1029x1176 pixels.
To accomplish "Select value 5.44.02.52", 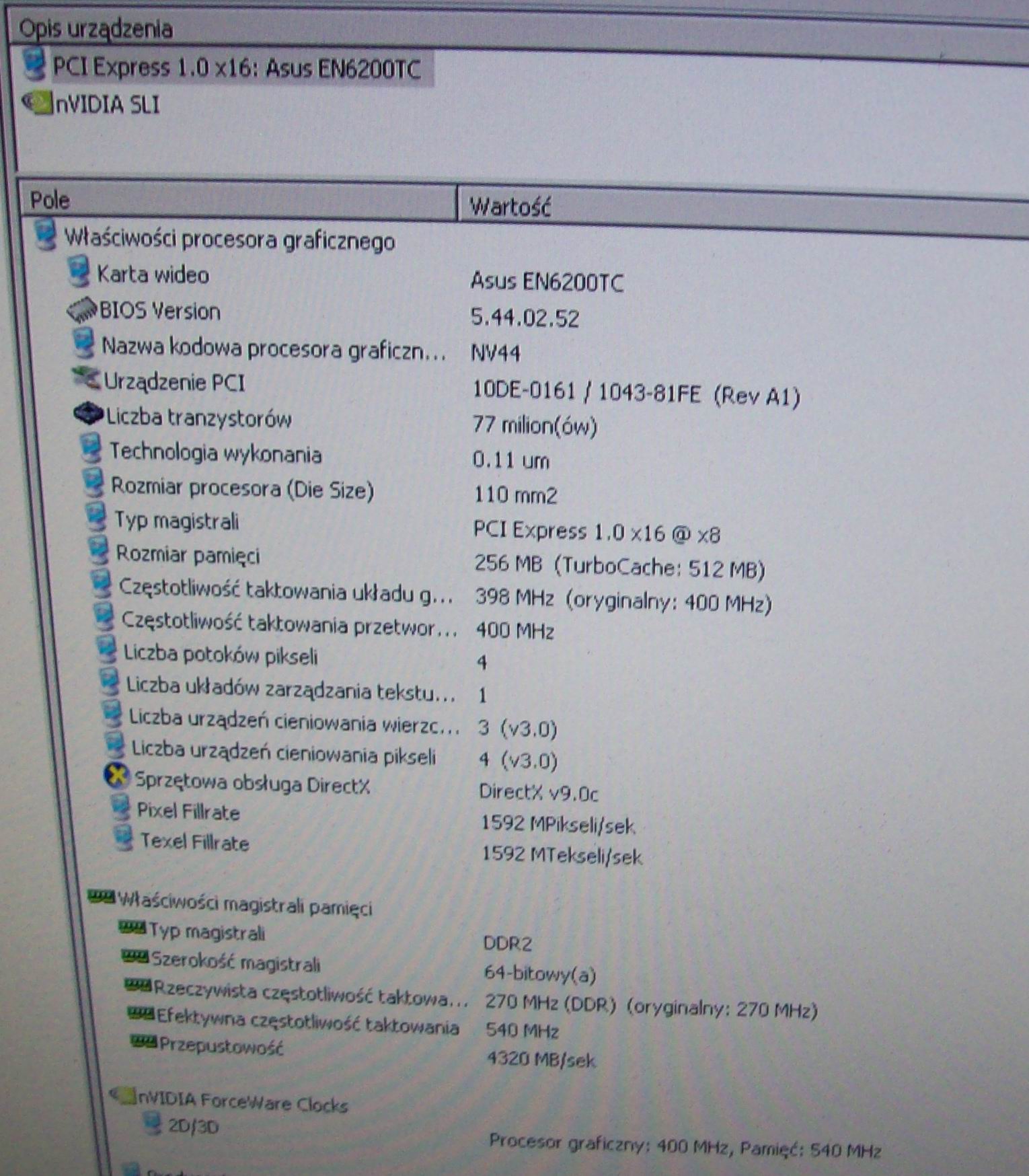I will [x=525, y=318].
